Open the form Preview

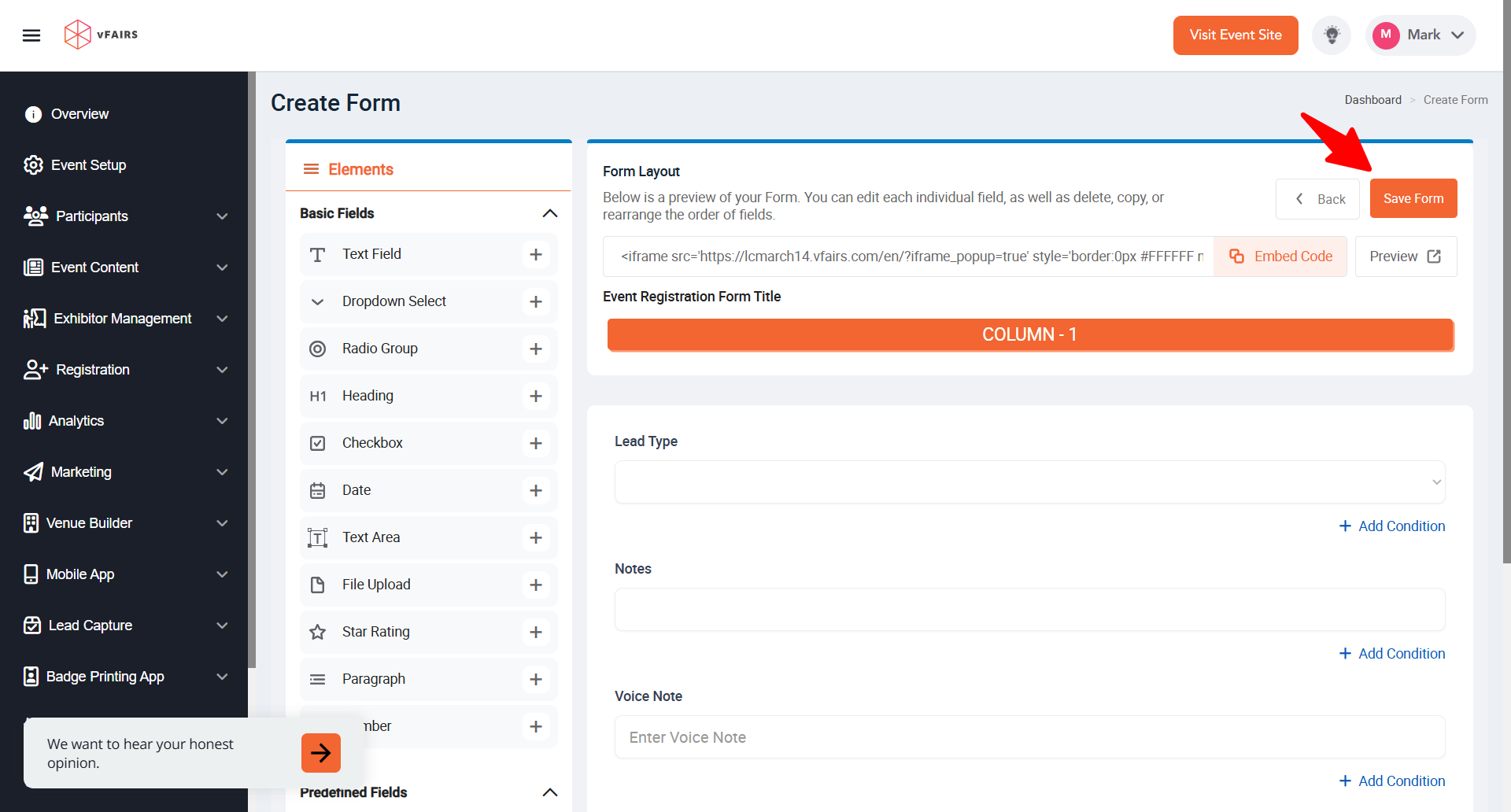pyautogui.click(x=1406, y=257)
